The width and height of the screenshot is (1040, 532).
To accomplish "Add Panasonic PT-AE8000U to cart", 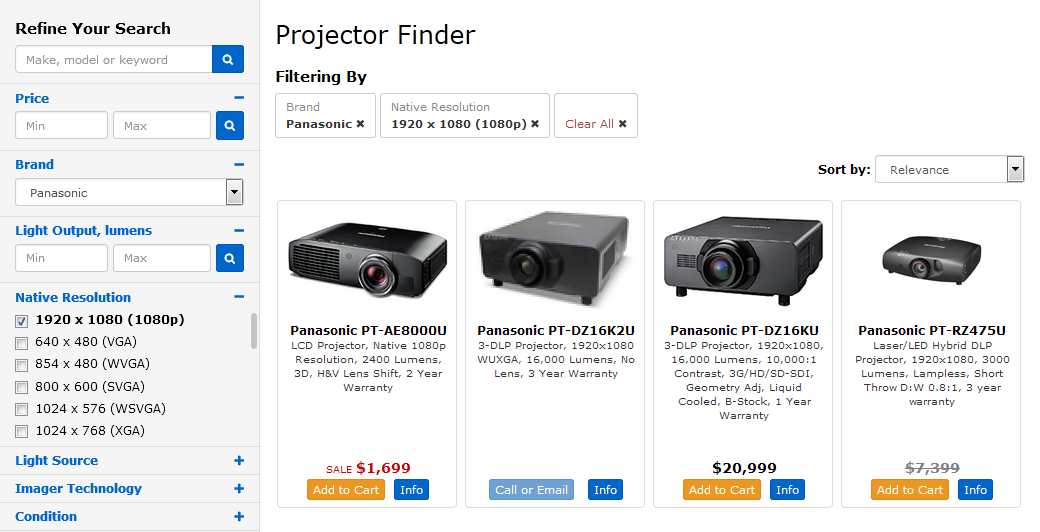I will tap(346, 490).
